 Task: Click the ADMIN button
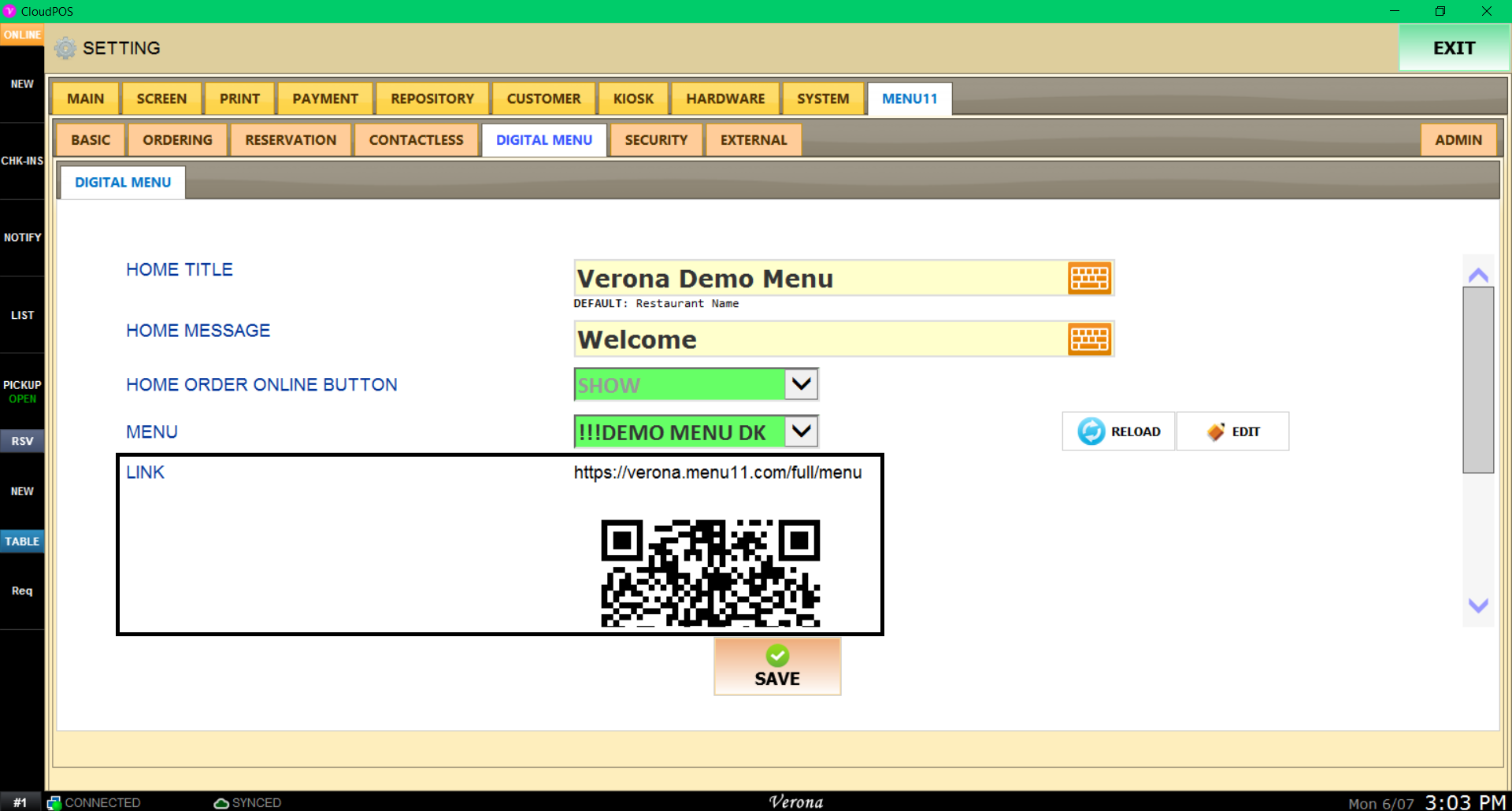pos(1458,140)
